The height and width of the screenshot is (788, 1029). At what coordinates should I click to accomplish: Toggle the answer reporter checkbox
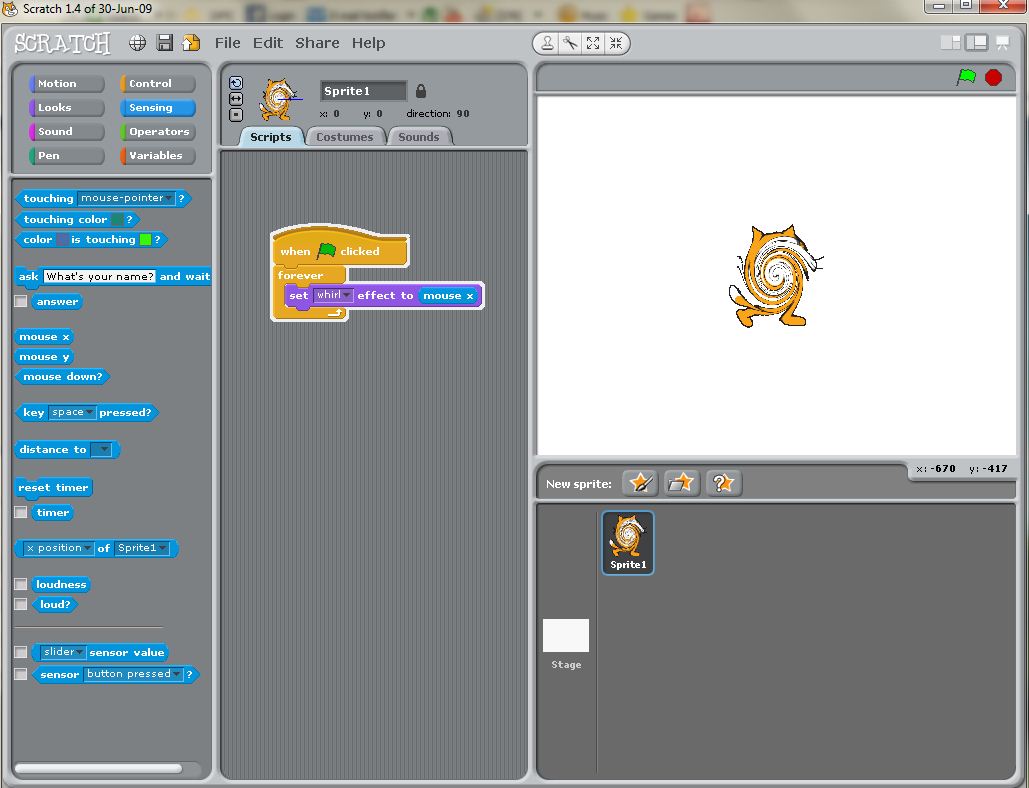21,301
